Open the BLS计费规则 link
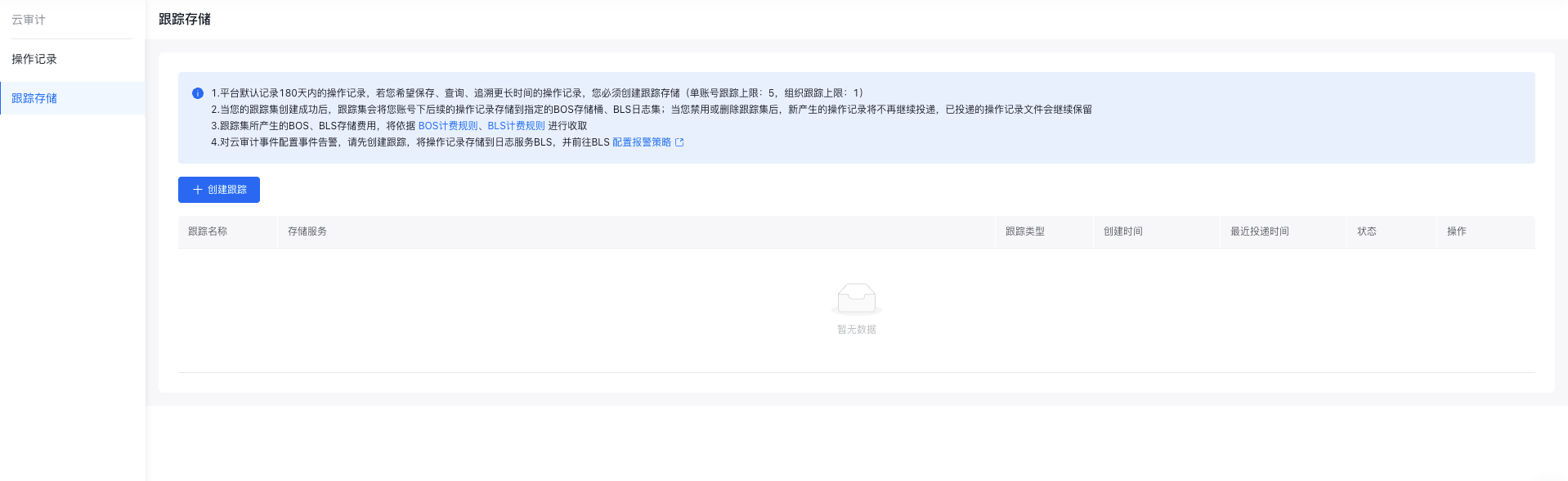The image size is (1568, 481). pyautogui.click(x=517, y=126)
